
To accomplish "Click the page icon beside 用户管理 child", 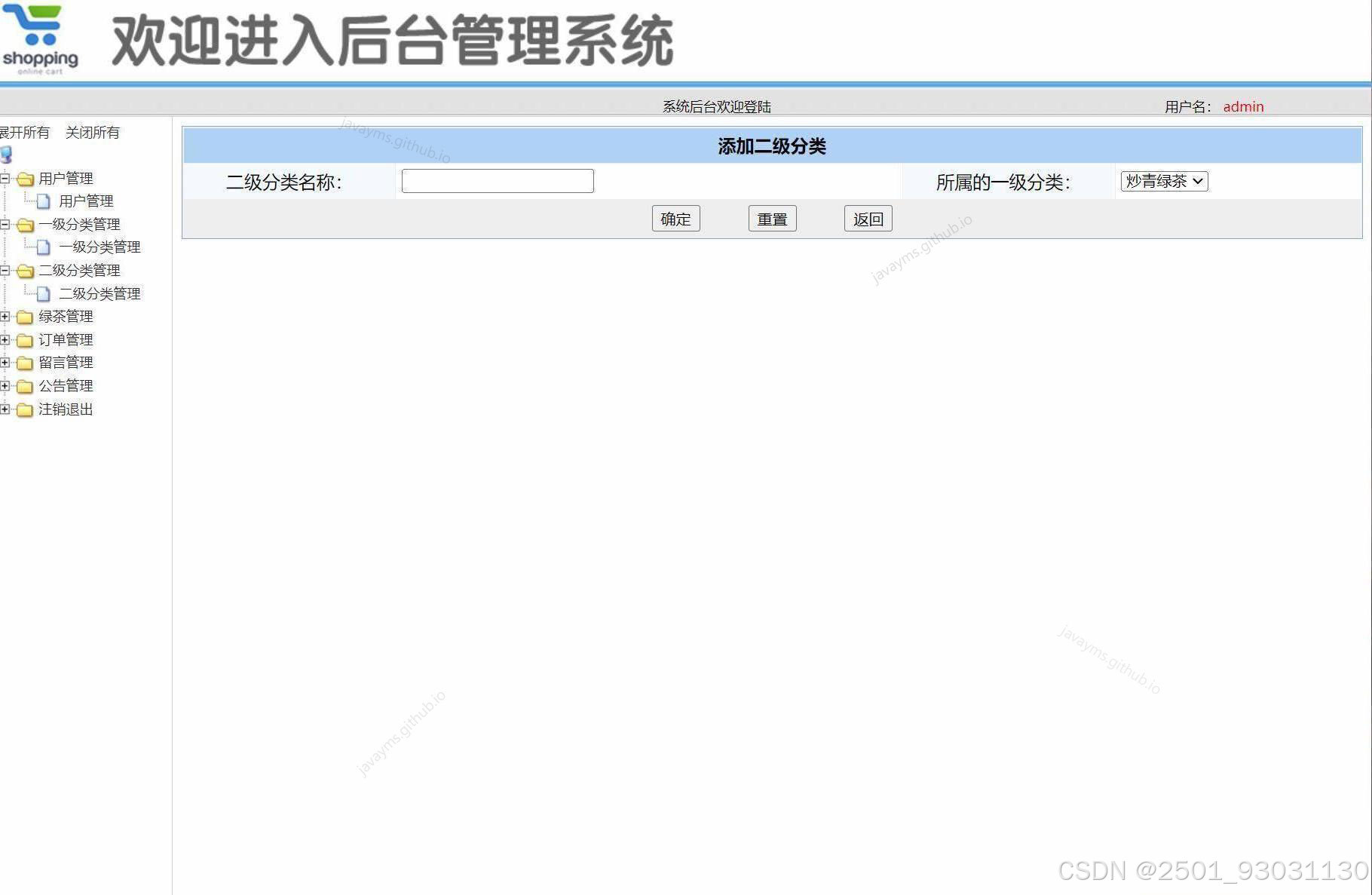I will point(44,201).
